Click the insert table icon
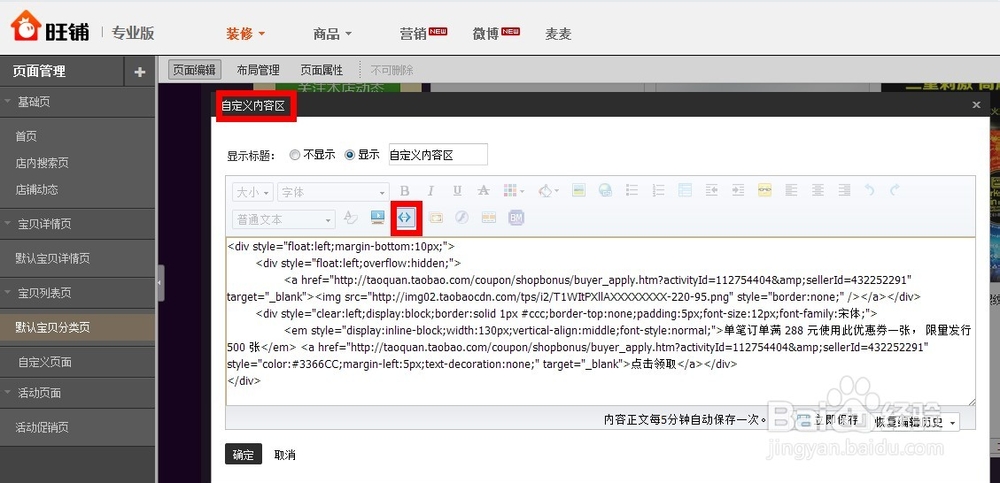1000x483 pixels. (x=685, y=190)
